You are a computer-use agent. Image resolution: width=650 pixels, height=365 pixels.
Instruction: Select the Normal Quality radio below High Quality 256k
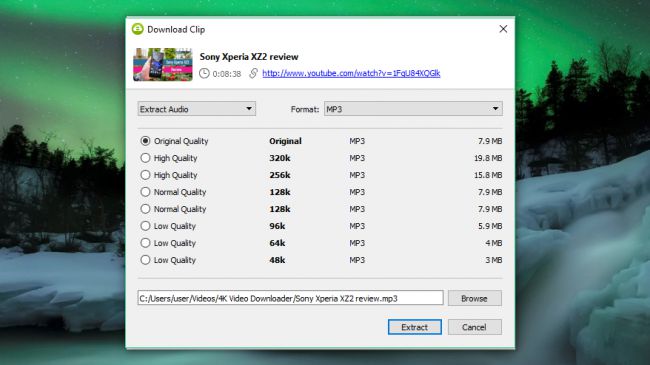click(145, 192)
